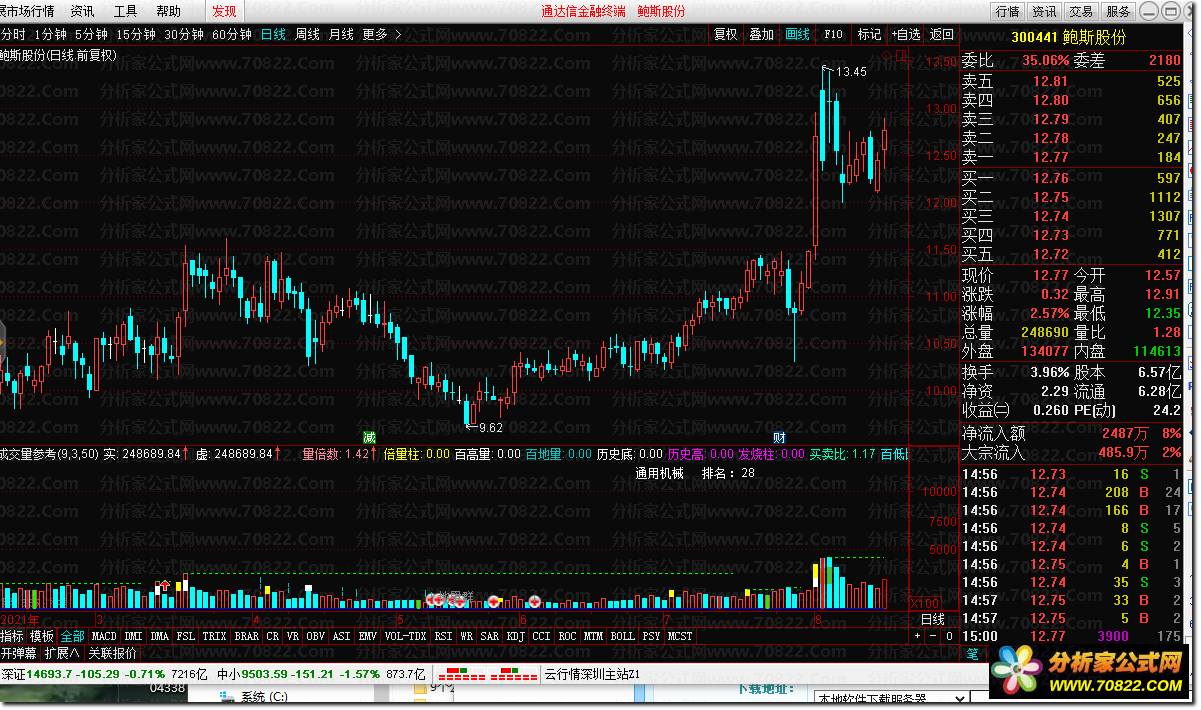Expand the 扩展∧ panel
This screenshot has height=710, width=1201.
coord(62,653)
